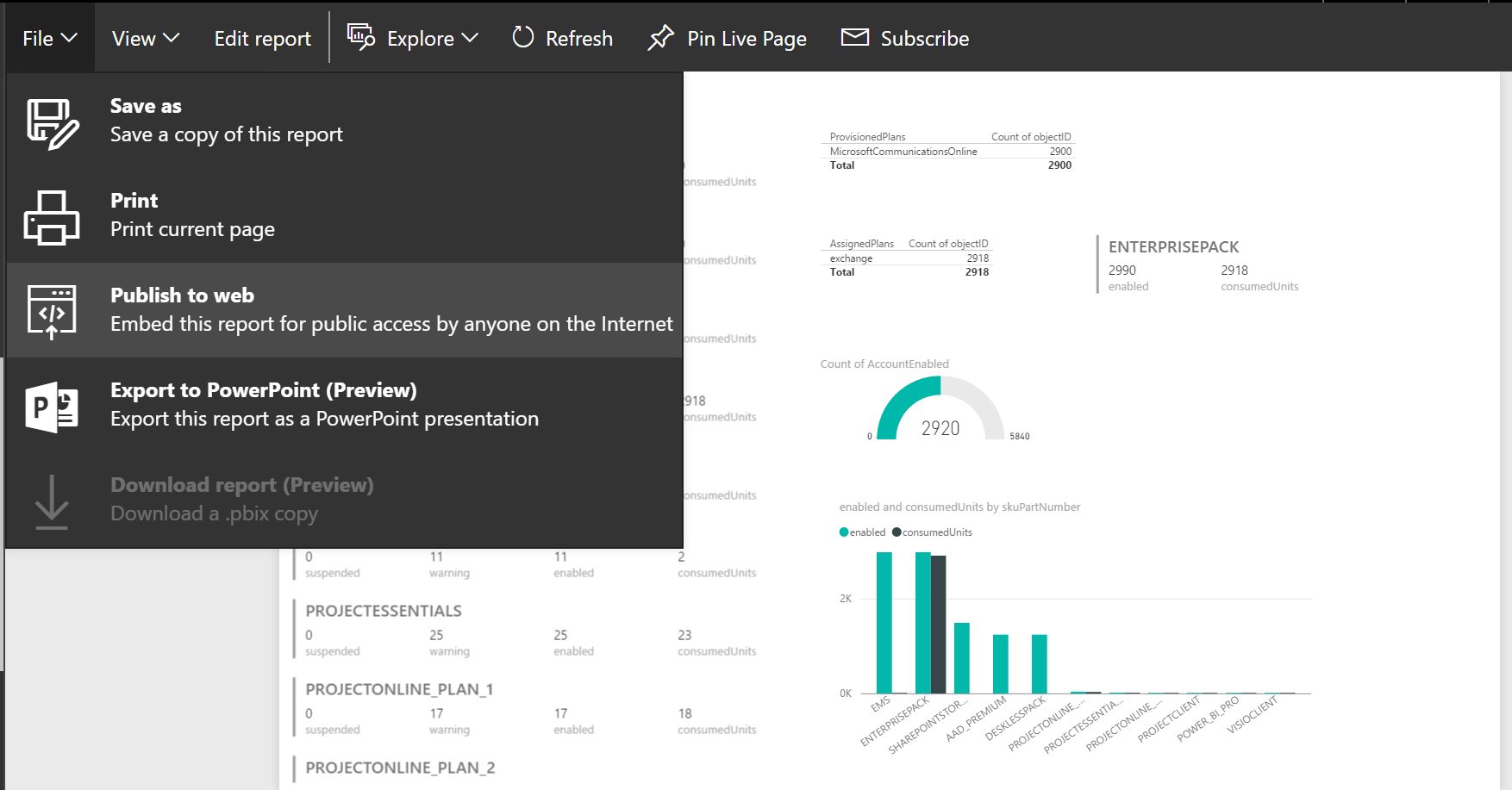Open the View dropdown menu
1512x790 pixels.
[145, 39]
